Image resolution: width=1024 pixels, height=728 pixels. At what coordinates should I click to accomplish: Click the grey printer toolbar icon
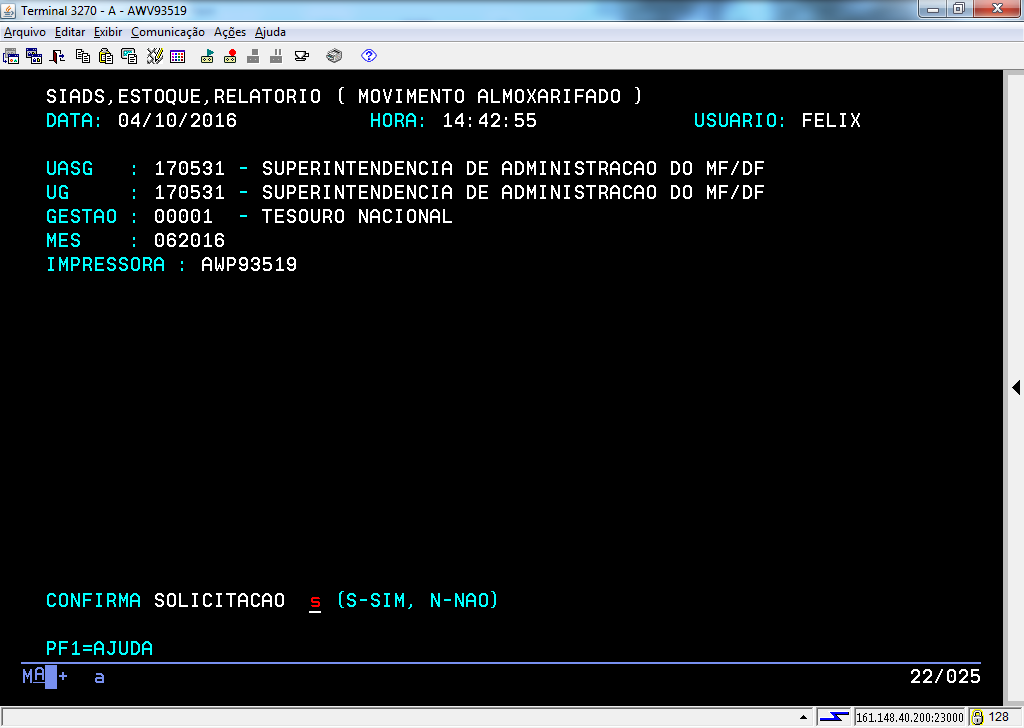point(334,56)
